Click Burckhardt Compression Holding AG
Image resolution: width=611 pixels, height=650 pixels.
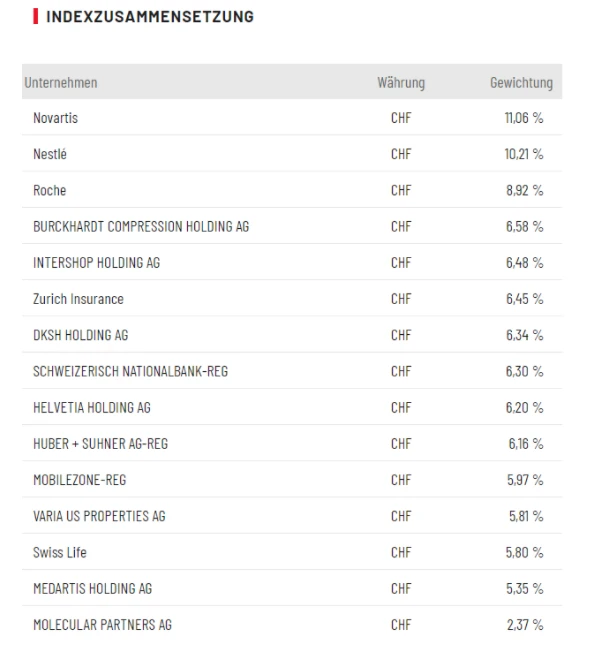[x=141, y=227]
